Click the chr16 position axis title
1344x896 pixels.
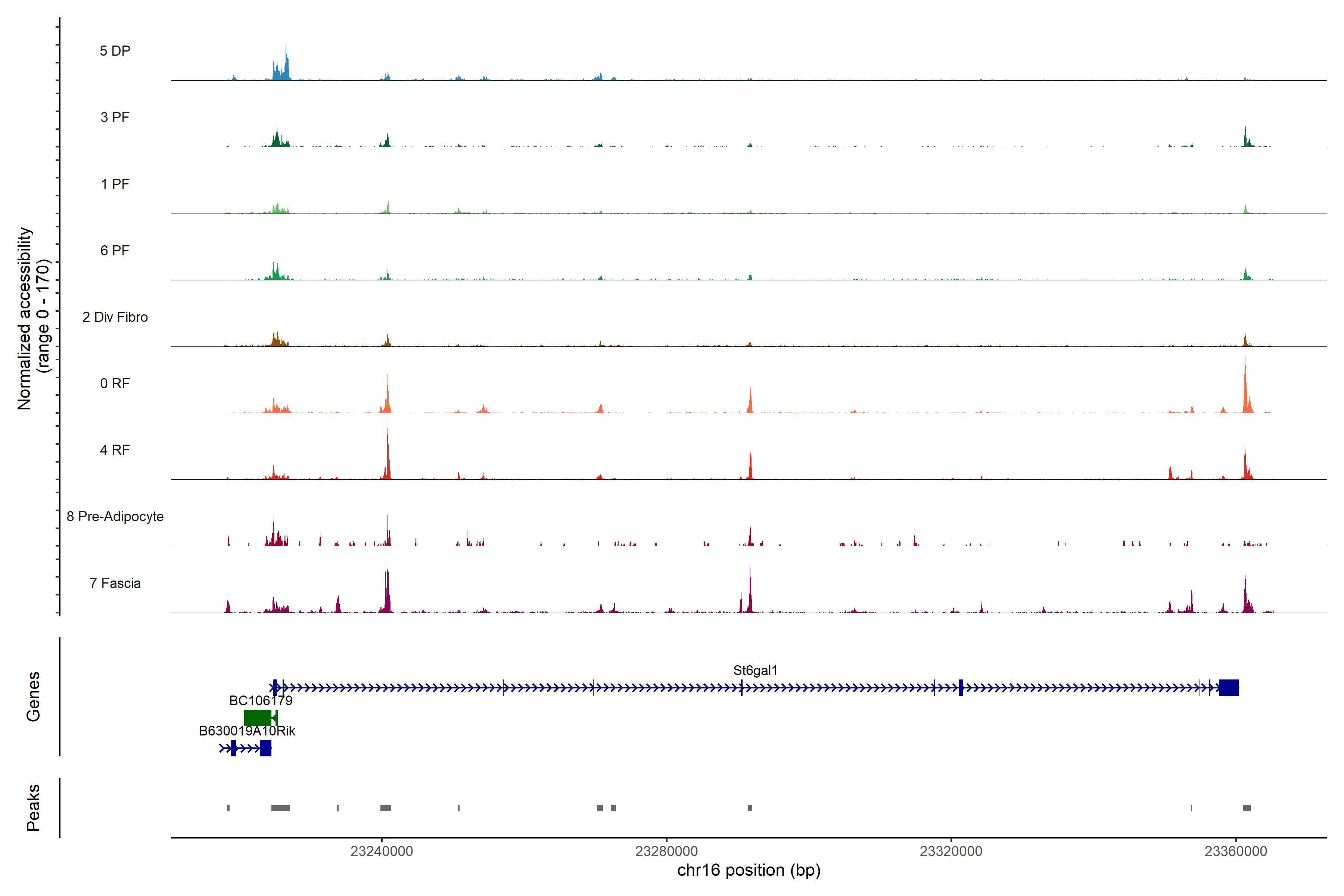pyautogui.click(x=749, y=870)
